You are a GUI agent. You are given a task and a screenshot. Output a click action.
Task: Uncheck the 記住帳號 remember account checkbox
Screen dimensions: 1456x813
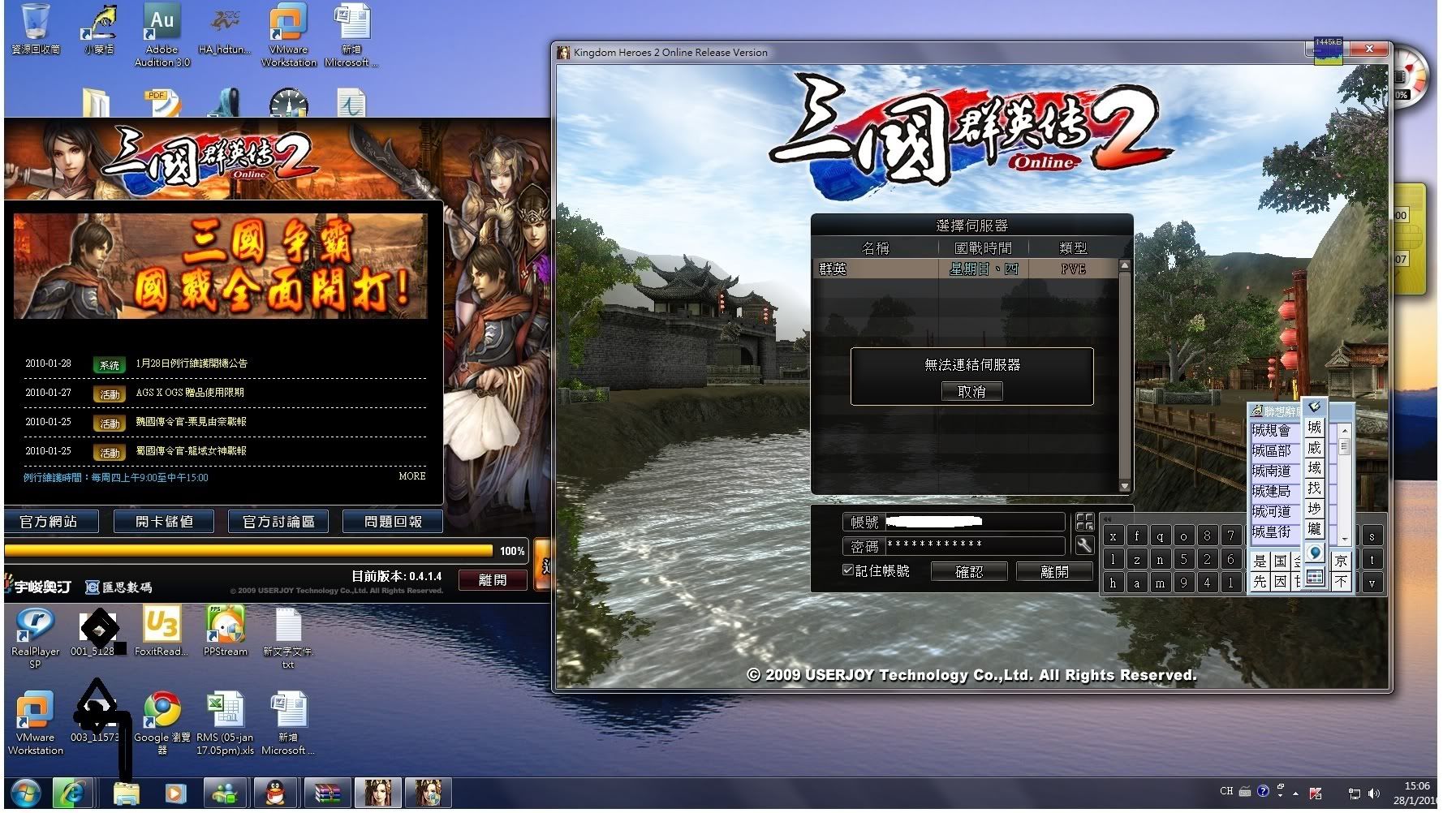tap(847, 570)
